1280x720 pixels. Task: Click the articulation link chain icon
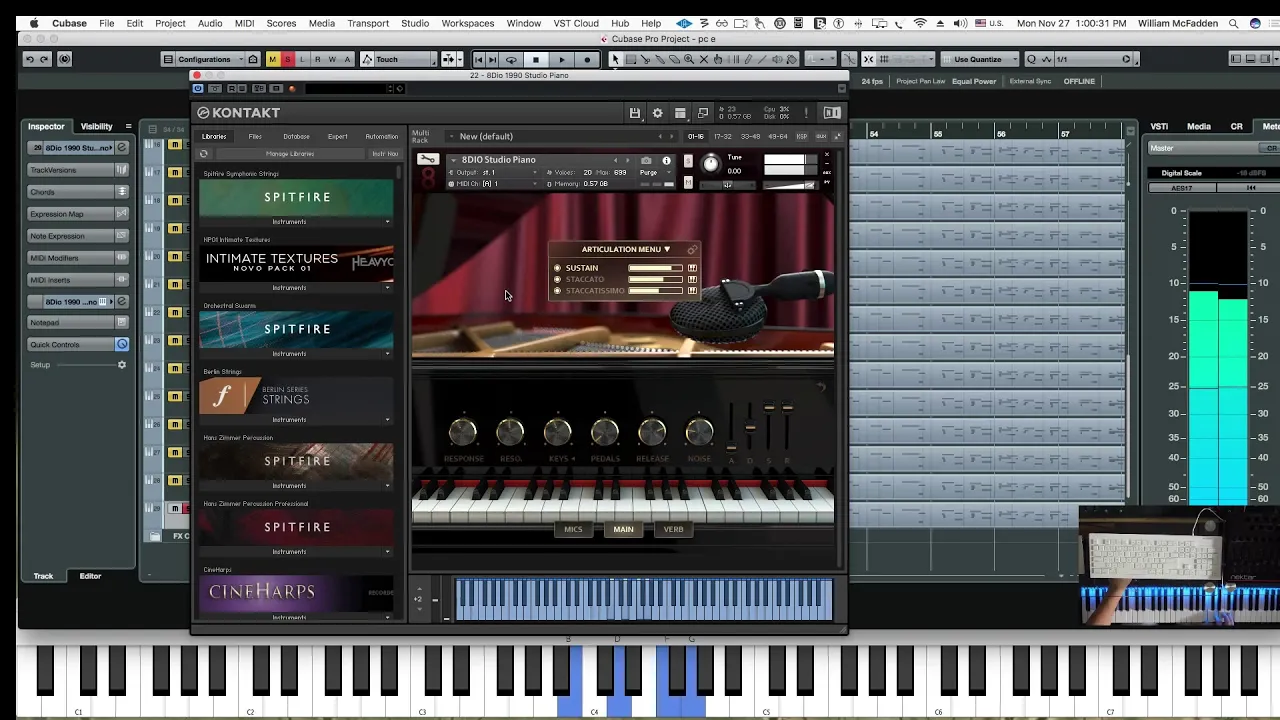coord(692,249)
